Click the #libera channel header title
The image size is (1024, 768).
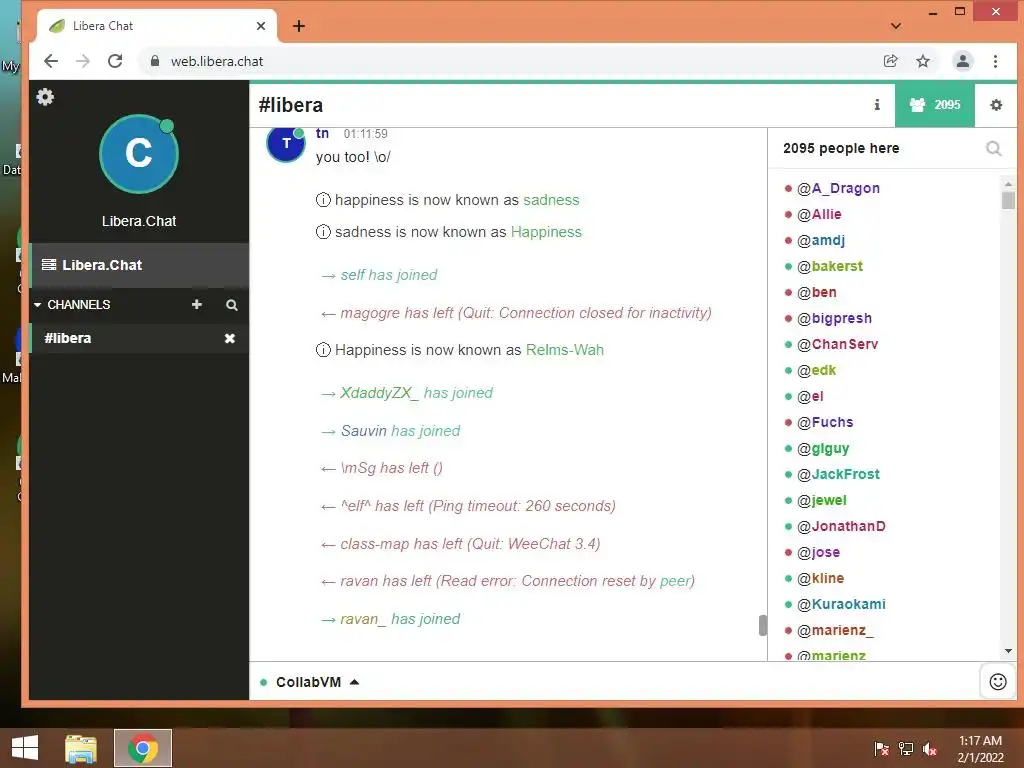point(291,105)
